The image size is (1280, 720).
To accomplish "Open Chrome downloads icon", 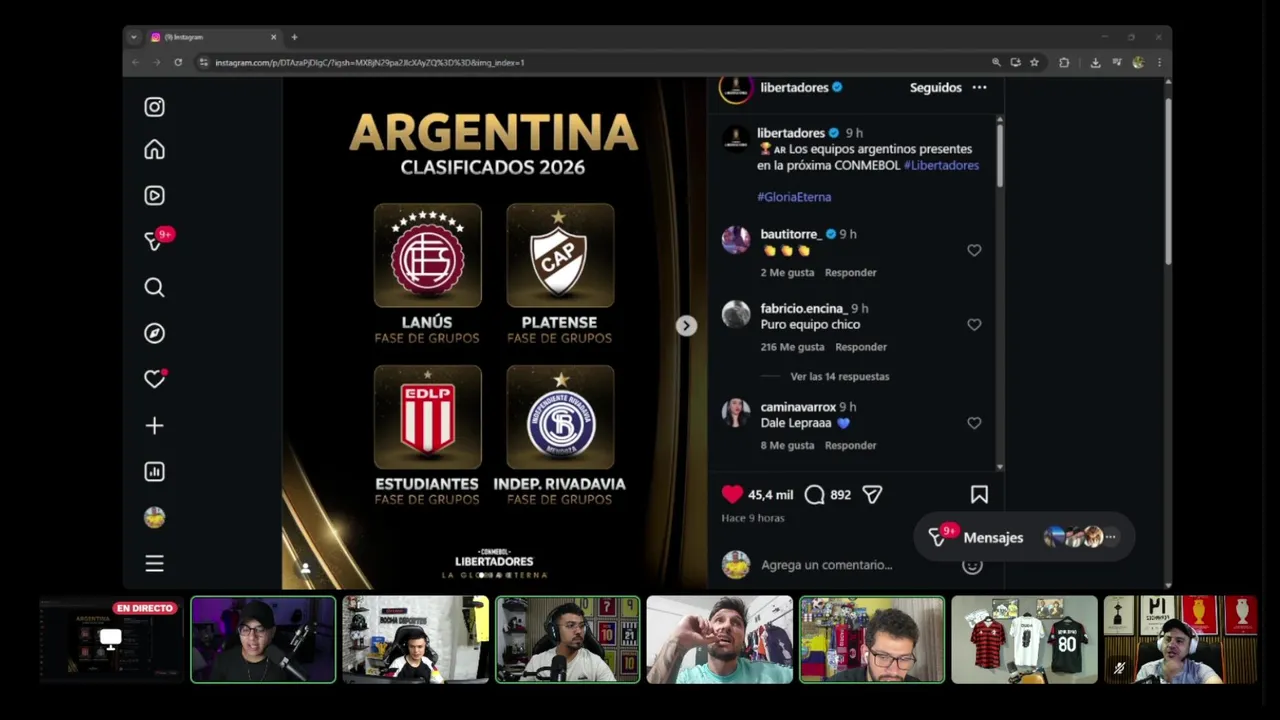I will pos(1095,62).
